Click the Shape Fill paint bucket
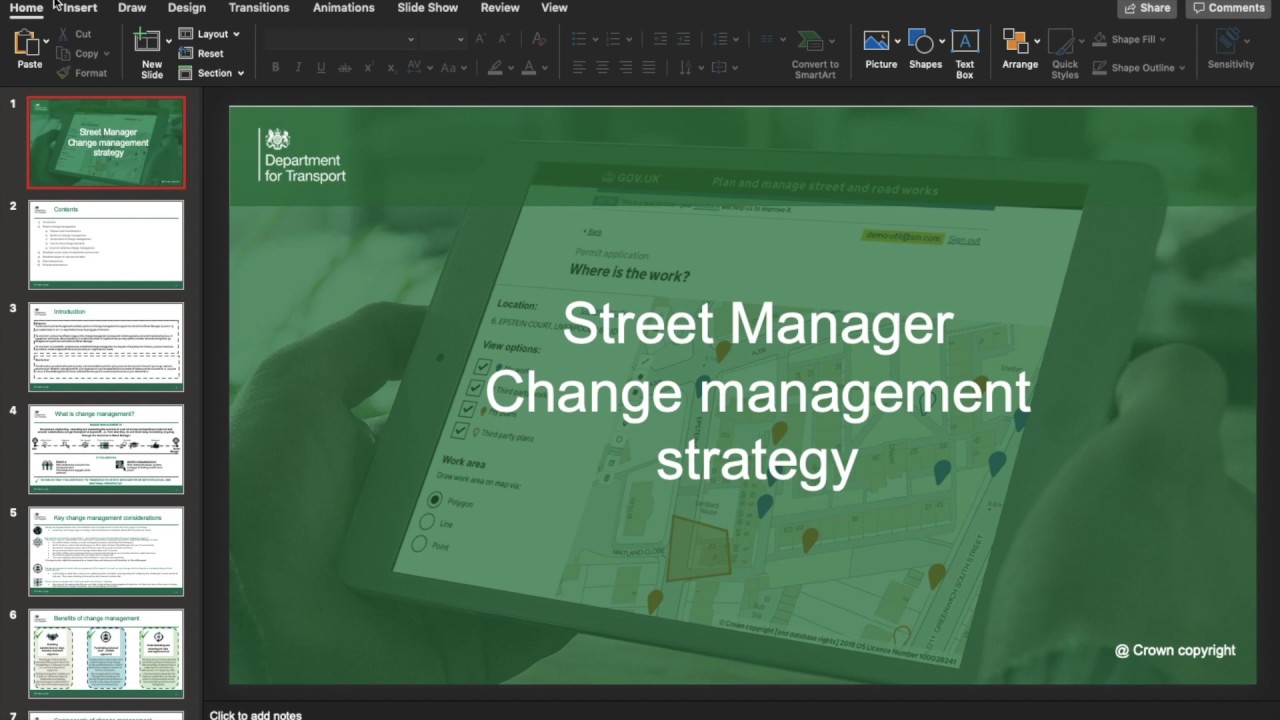Image resolution: width=1280 pixels, height=720 pixels. pyautogui.click(x=1100, y=40)
